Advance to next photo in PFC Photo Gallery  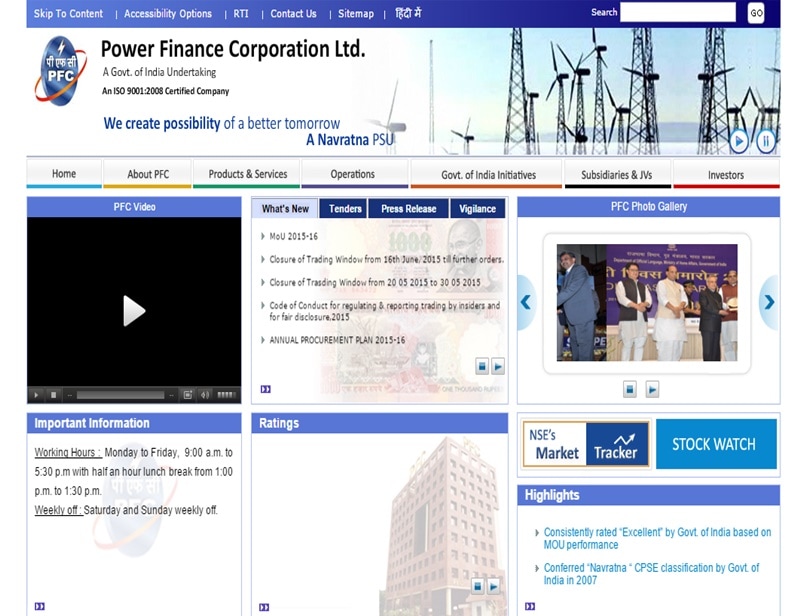(768, 302)
